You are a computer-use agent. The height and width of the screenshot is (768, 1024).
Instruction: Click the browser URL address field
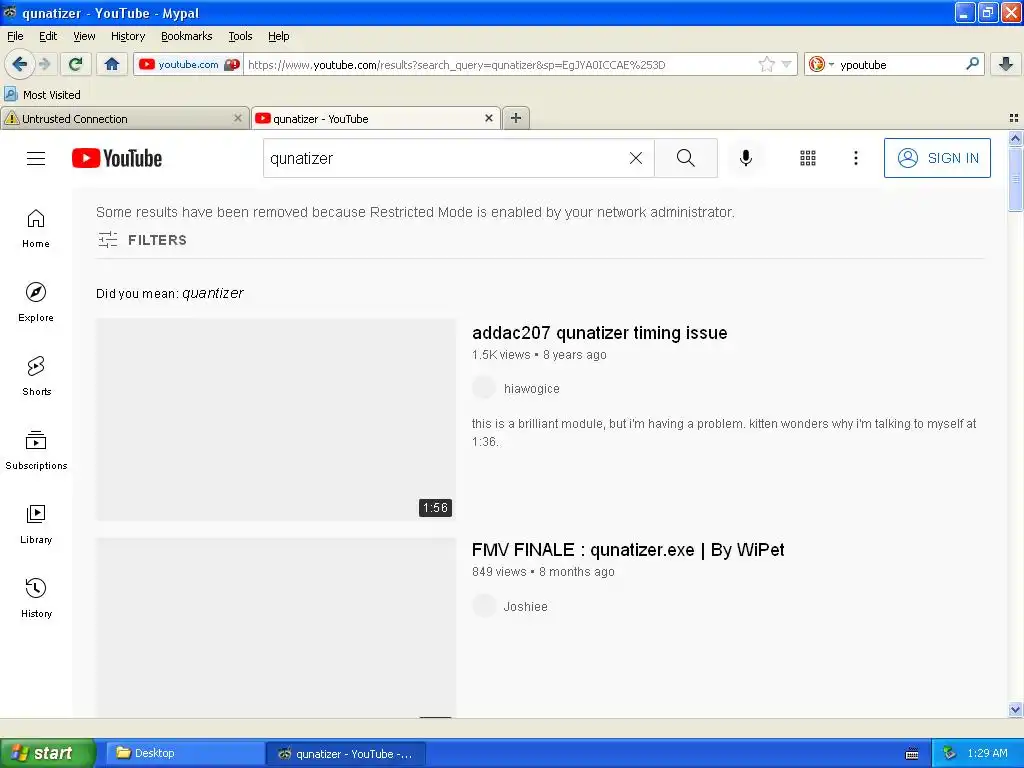pyautogui.click(x=500, y=64)
